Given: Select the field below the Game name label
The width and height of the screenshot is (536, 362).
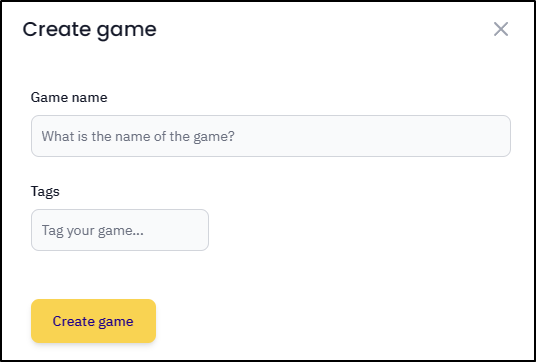Looking at the screenshot, I should coord(271,136).
